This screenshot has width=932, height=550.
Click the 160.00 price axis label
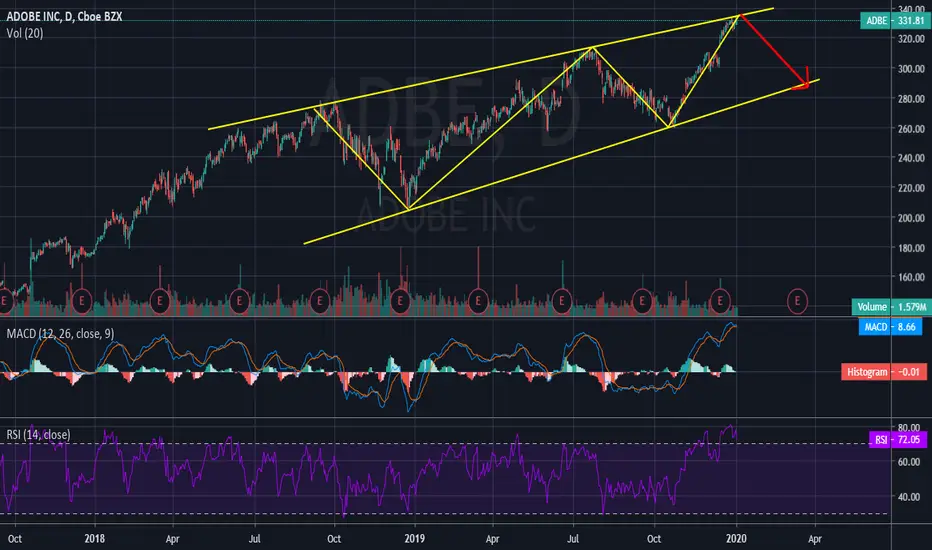click(x=911, y=277)
